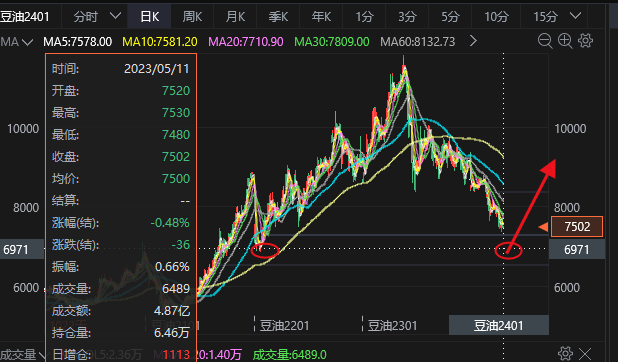Click the right axis 10000 label
The image size is (618, 362).
point(570,129)
